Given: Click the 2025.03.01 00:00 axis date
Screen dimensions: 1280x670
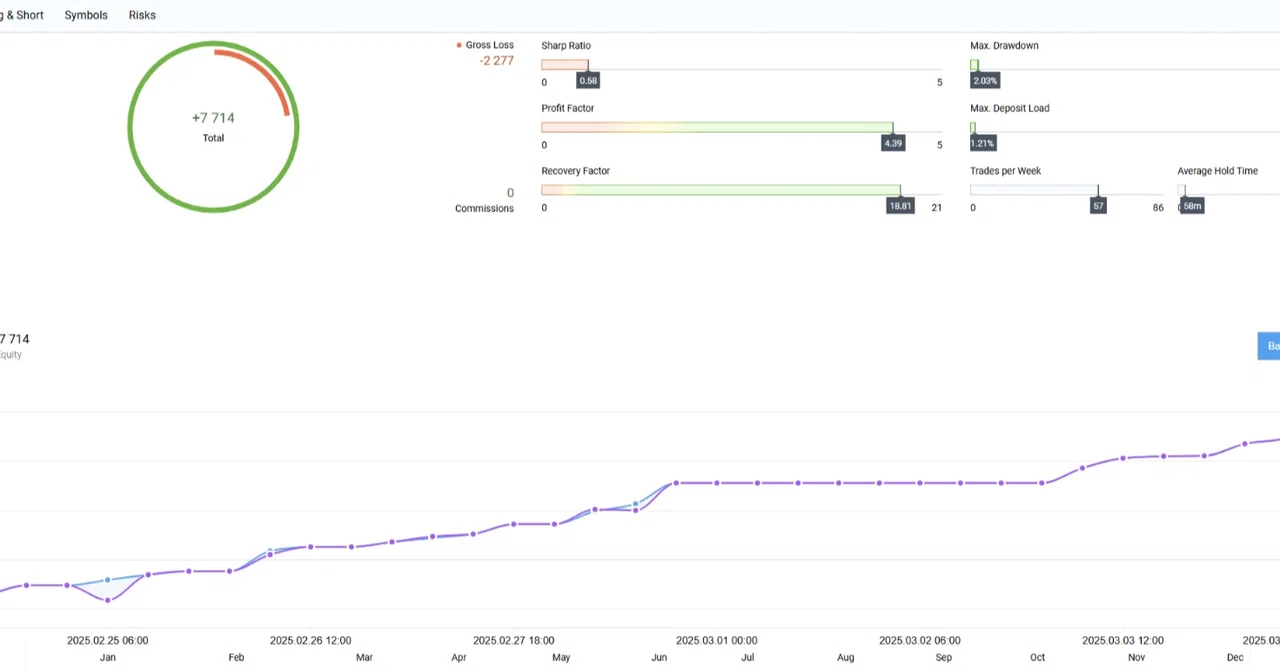Looking at the screenshot, I should tap(716, 640).
